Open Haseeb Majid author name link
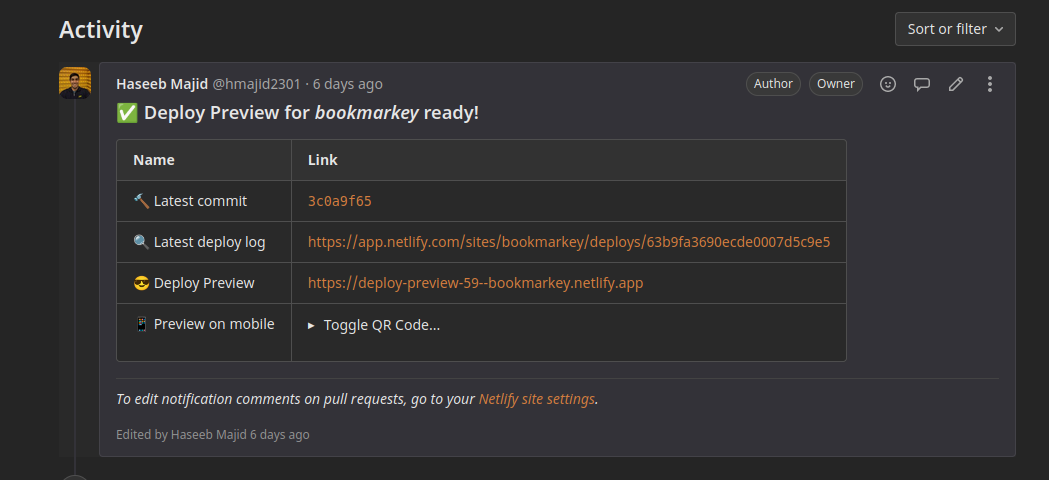1049x480 pixels. coord(162,84)
